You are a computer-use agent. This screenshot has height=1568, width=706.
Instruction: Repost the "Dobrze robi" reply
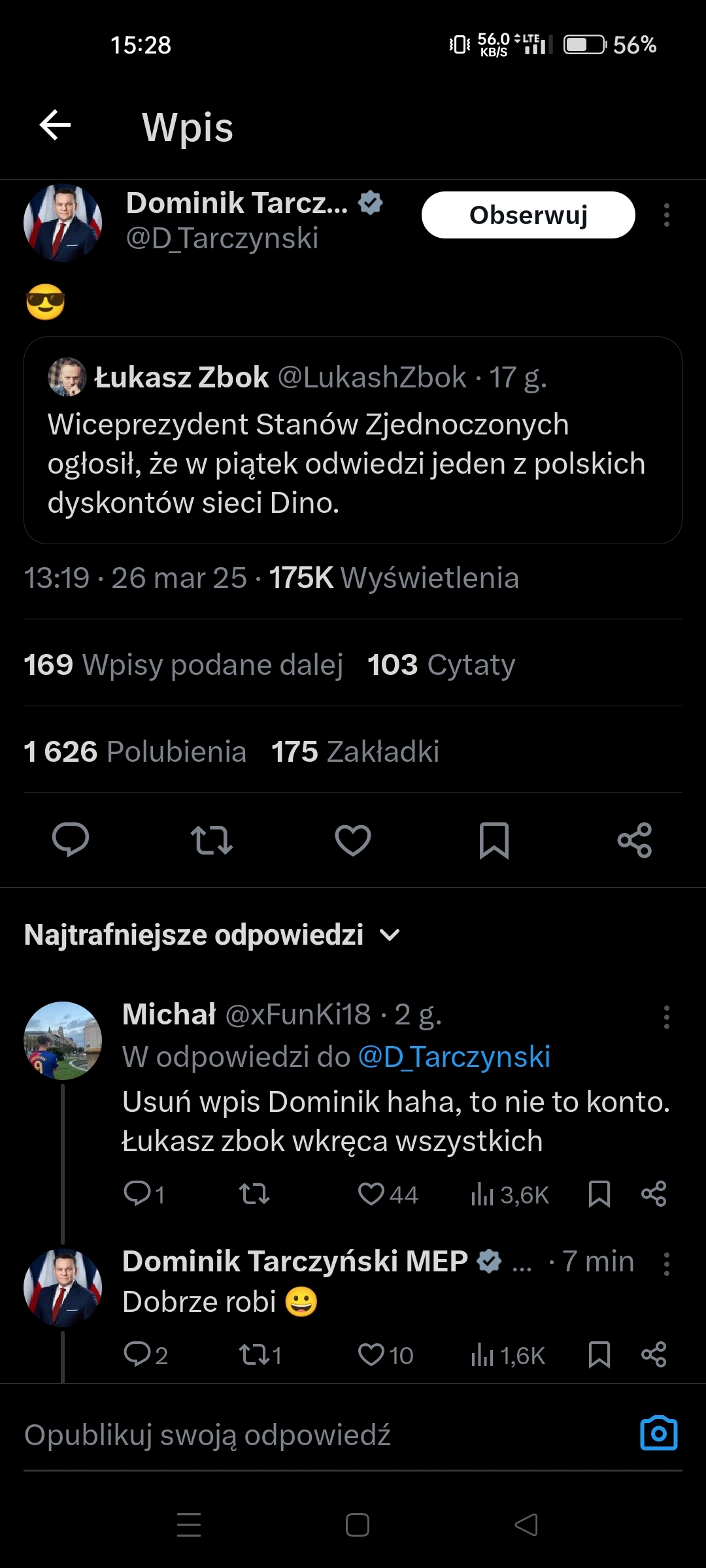pyautogui.click(x=254, y=1355)
